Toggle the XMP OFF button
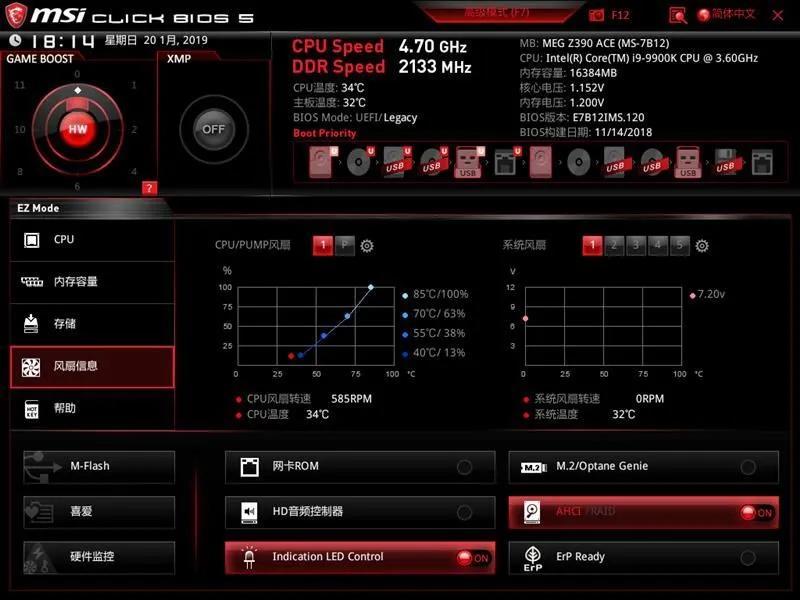 point(213,129)
